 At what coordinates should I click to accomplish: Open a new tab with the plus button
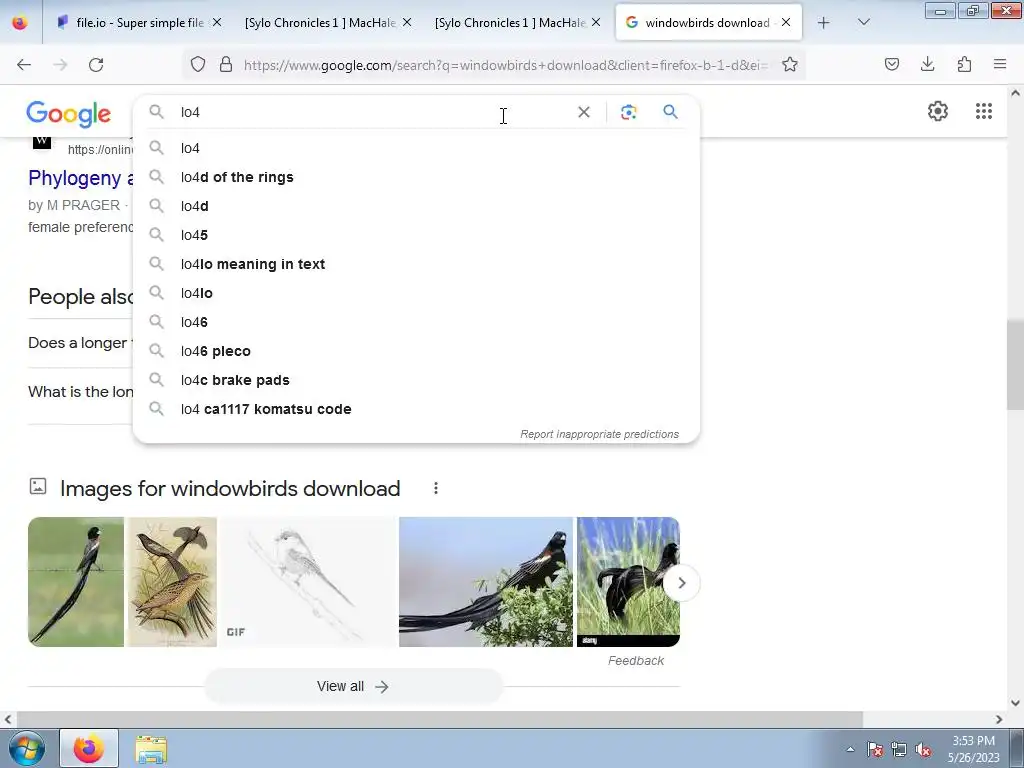point(824,23)
